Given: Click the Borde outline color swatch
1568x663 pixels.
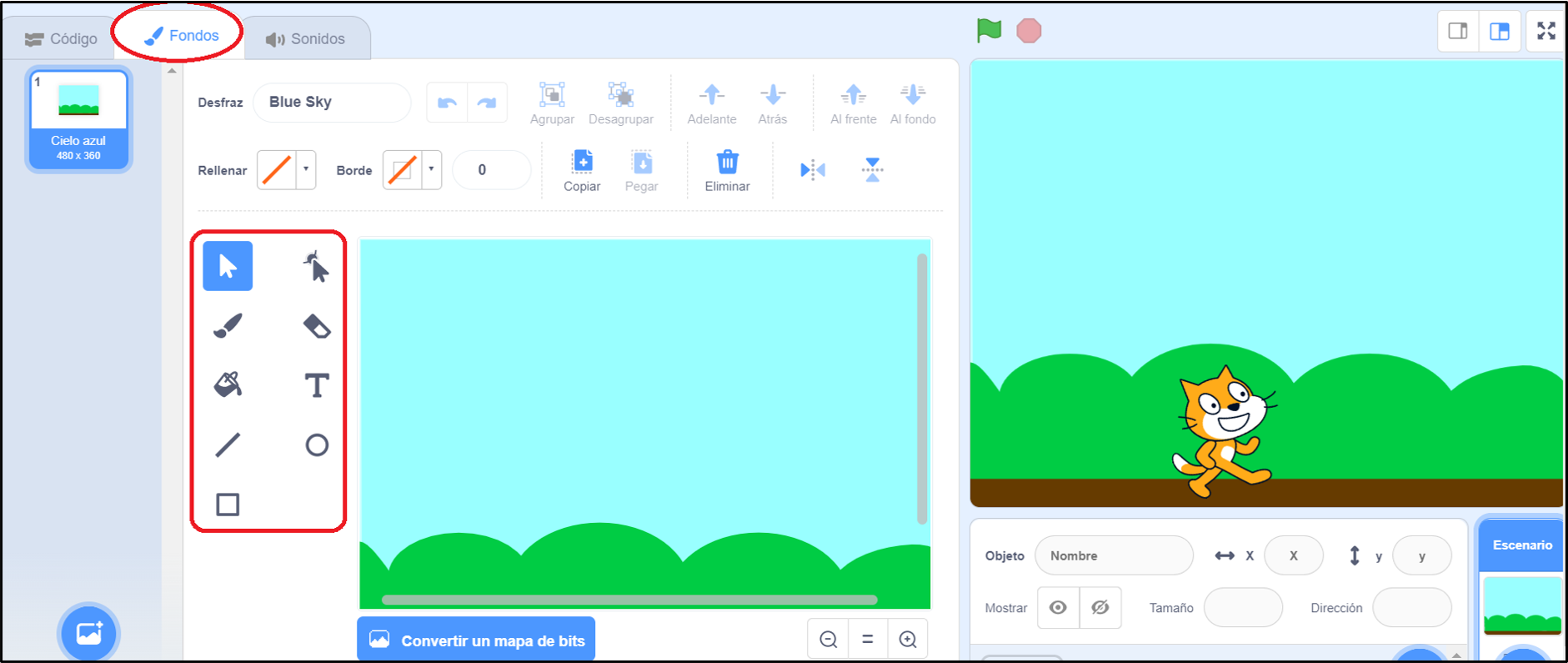Looking at the screenshot, I should [403, 169].
